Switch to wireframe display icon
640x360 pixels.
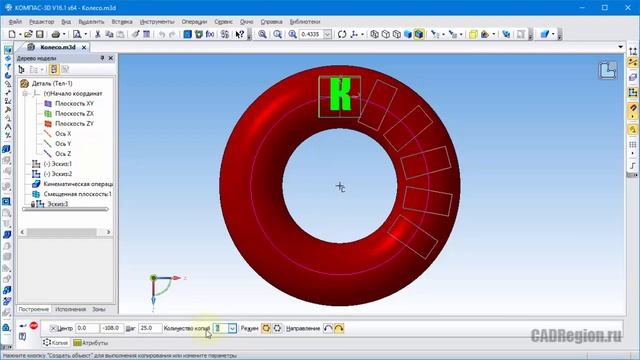(x=374, y=34)
